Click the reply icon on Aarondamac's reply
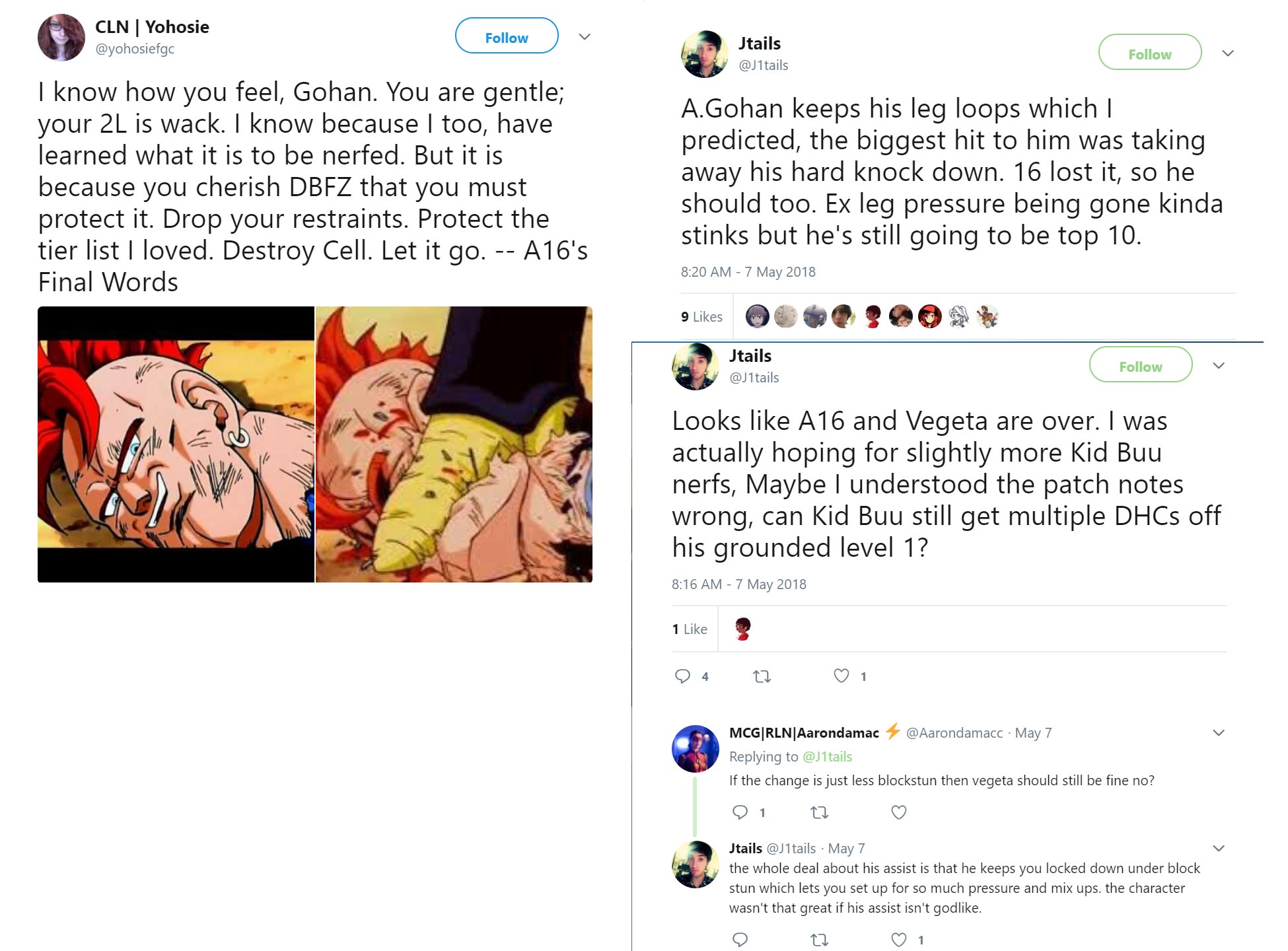 point(740,812)
